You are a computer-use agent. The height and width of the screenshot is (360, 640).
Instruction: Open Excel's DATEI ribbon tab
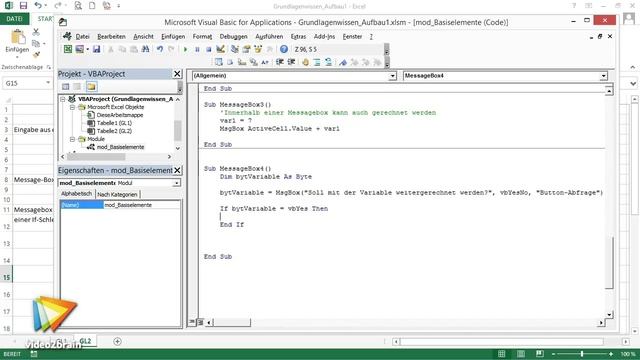click(14, 19)
